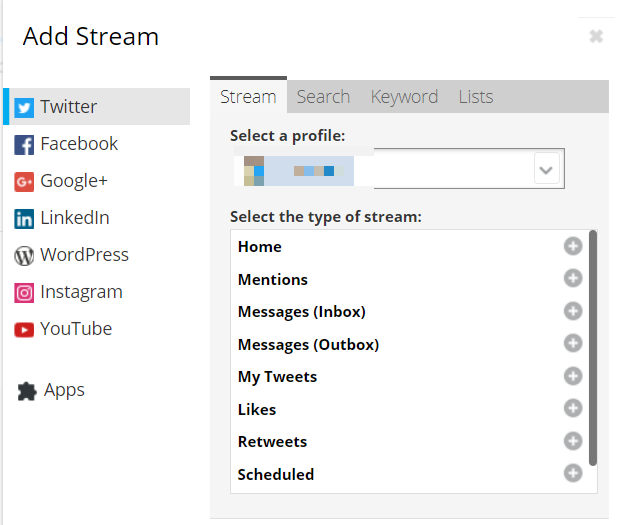This screenshot has height=525, width=620.
Task: Click the stream type list scrollbar
Action: pos(593,348)
